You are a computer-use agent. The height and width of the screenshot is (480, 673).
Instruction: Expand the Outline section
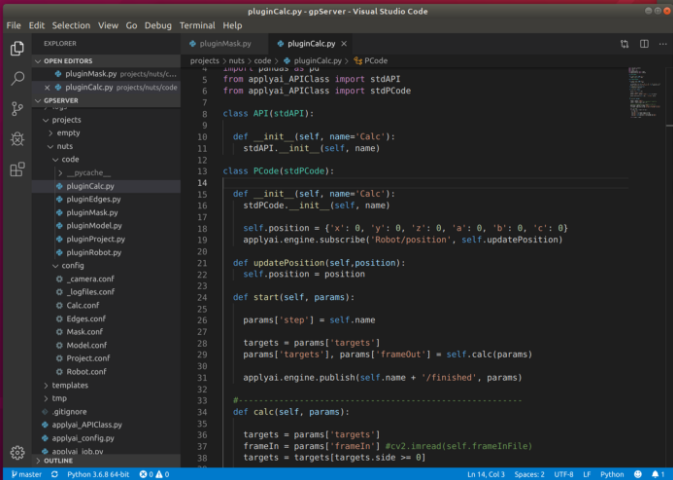(x=106, y=461)
